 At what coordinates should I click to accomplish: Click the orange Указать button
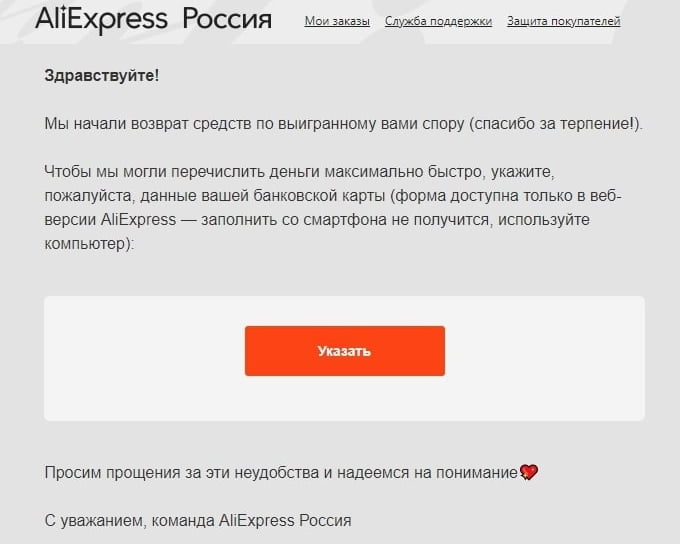[345, 351]
